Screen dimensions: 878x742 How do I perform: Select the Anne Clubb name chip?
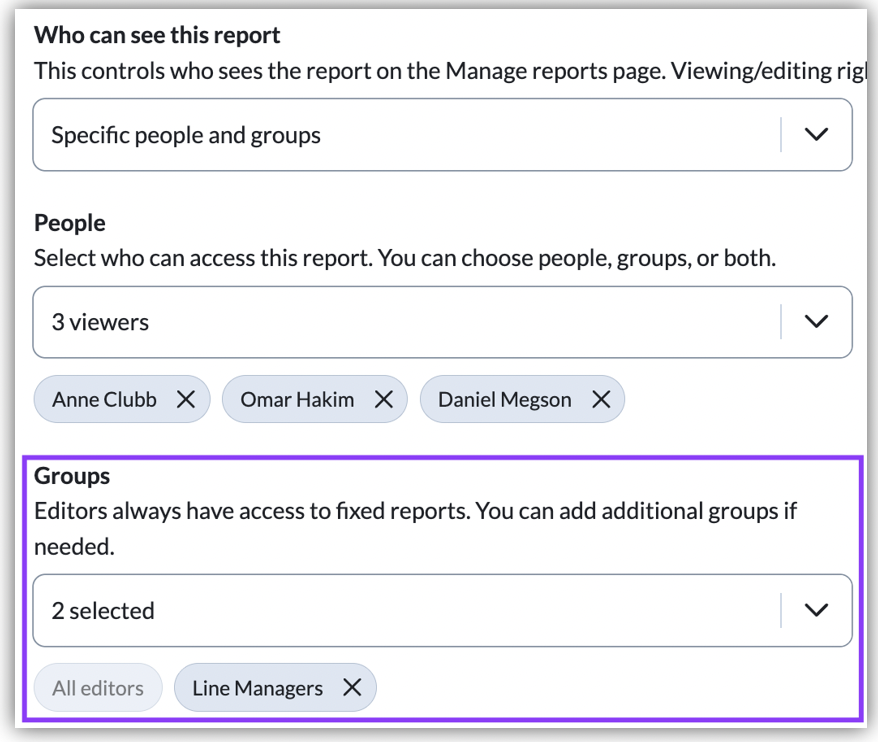point(104,399)
